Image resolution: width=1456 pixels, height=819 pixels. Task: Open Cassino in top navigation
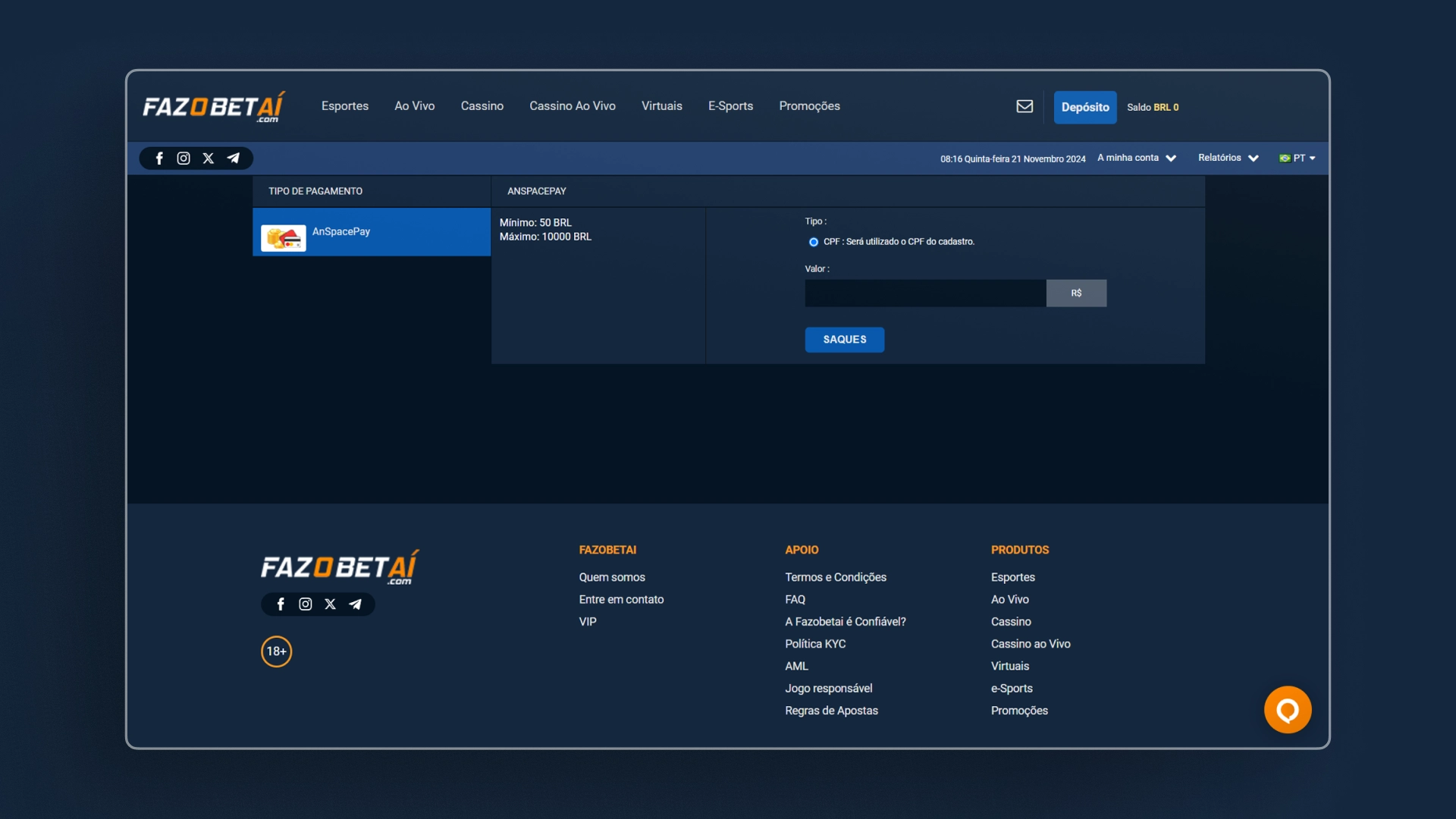click(482, 106)
